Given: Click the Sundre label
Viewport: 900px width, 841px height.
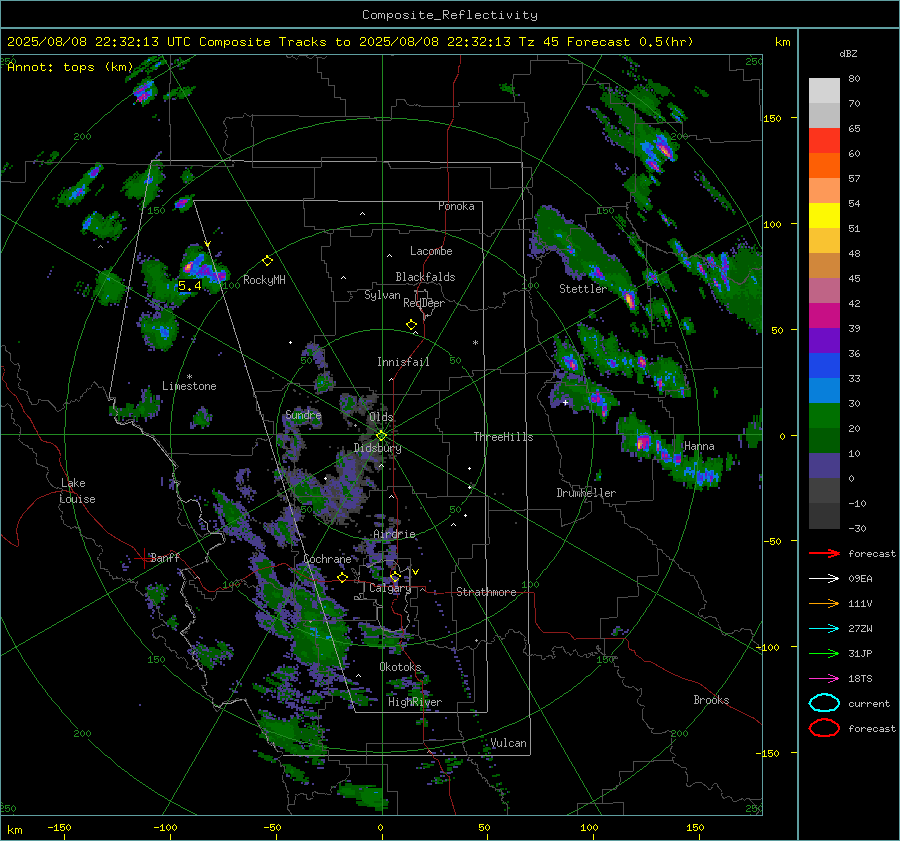Looking at the screenshot, I should [x=303, y=415].
